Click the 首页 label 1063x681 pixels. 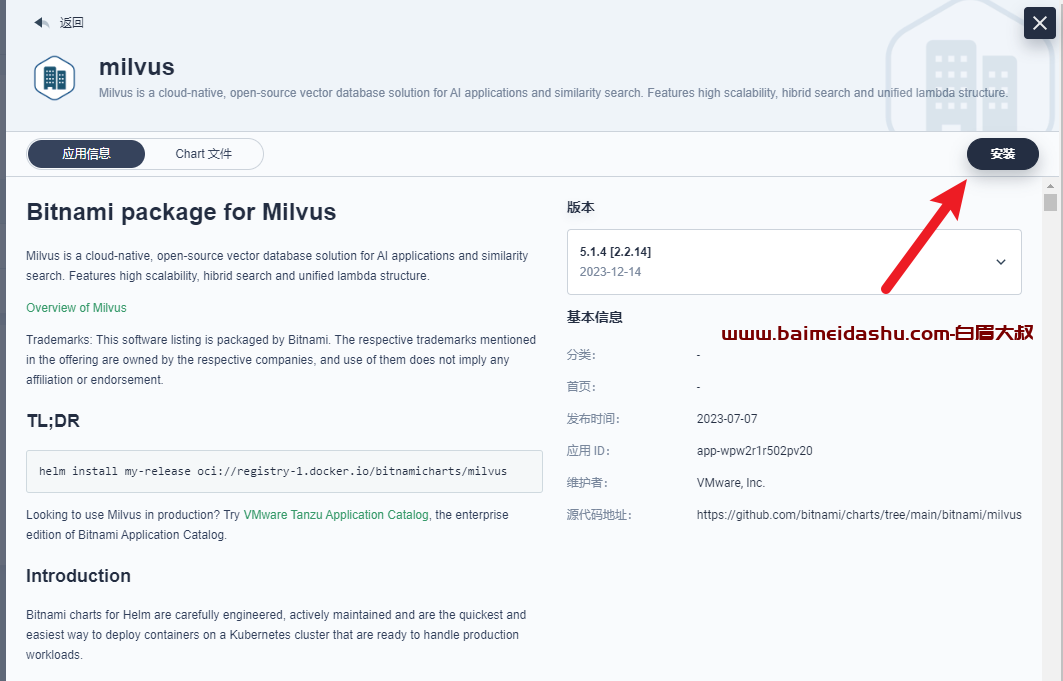tap(581, 387)
